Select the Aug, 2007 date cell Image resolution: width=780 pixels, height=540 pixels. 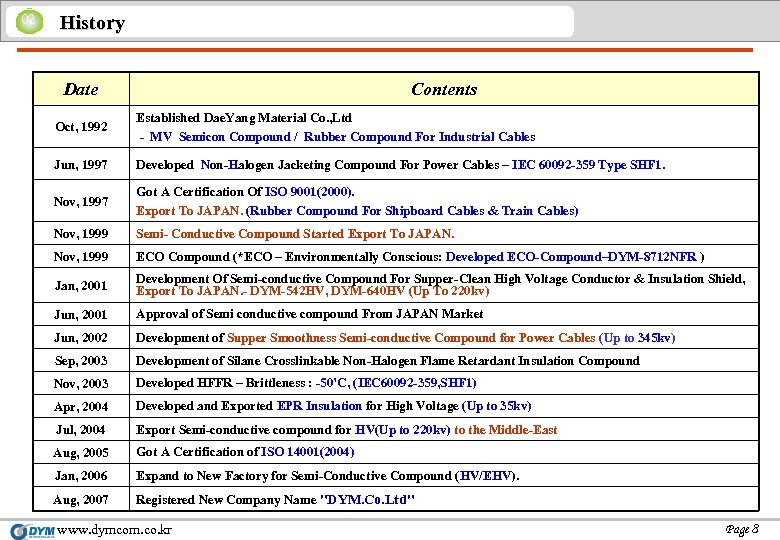[x=81, y=499]
